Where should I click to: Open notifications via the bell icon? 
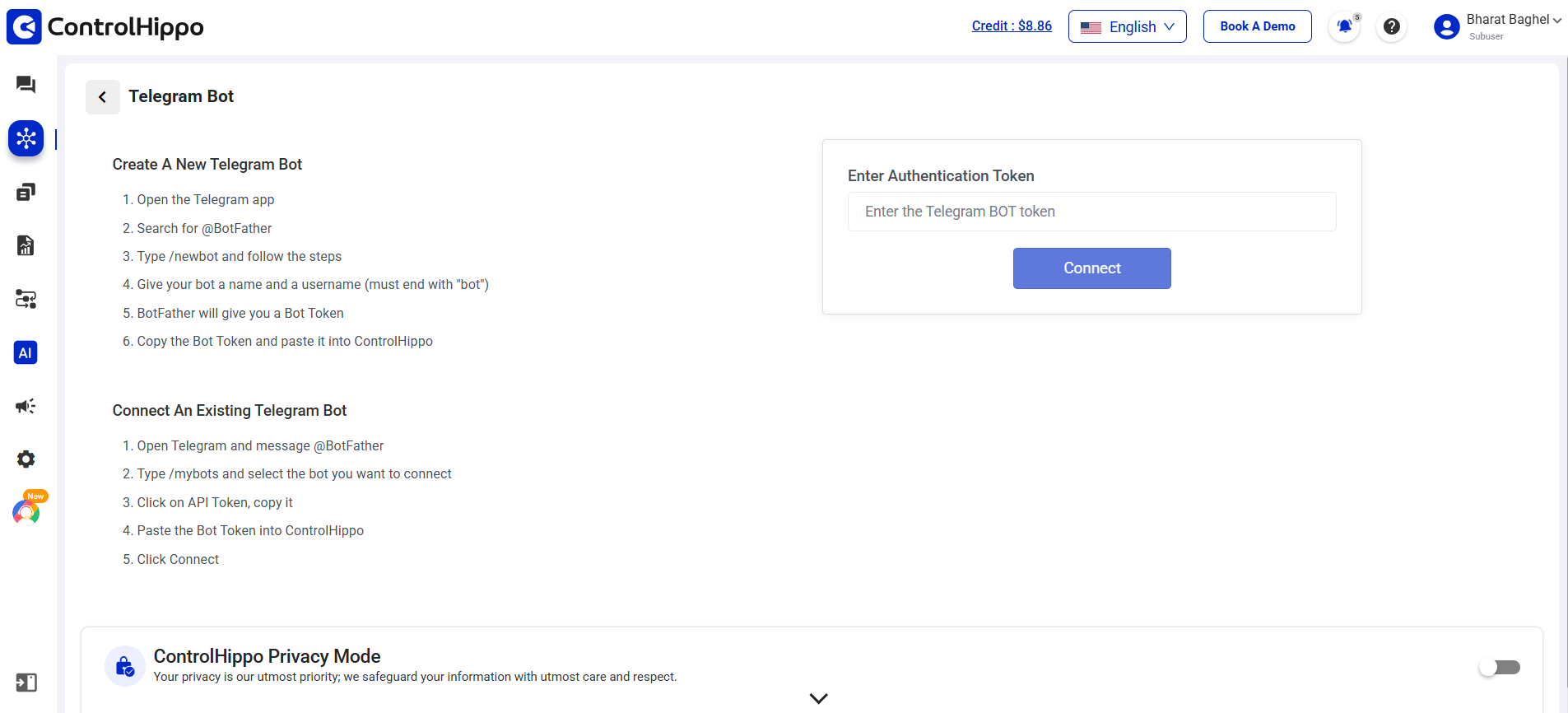click(1343, 26)
